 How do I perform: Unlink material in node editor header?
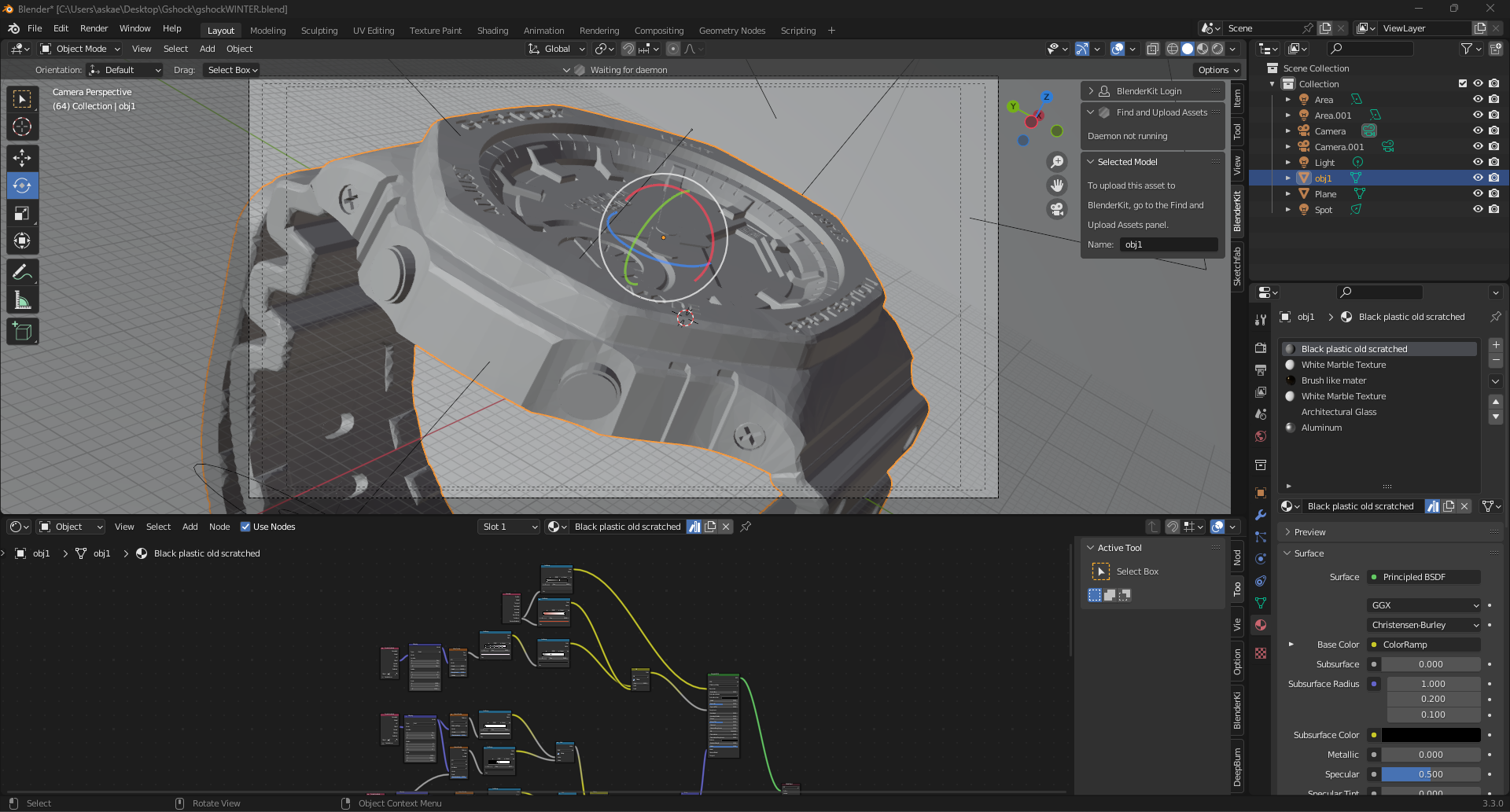point(726,527)
